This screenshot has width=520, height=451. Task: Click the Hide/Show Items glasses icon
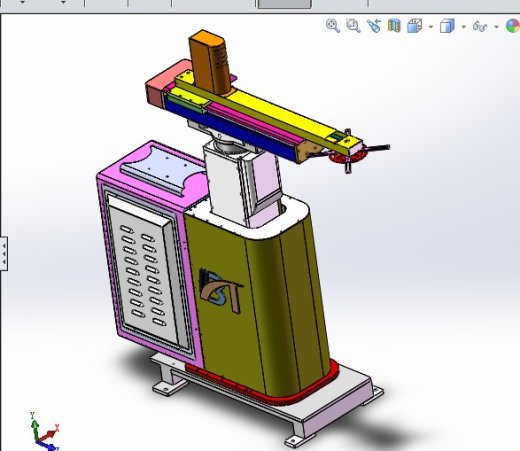click(480, 26)
